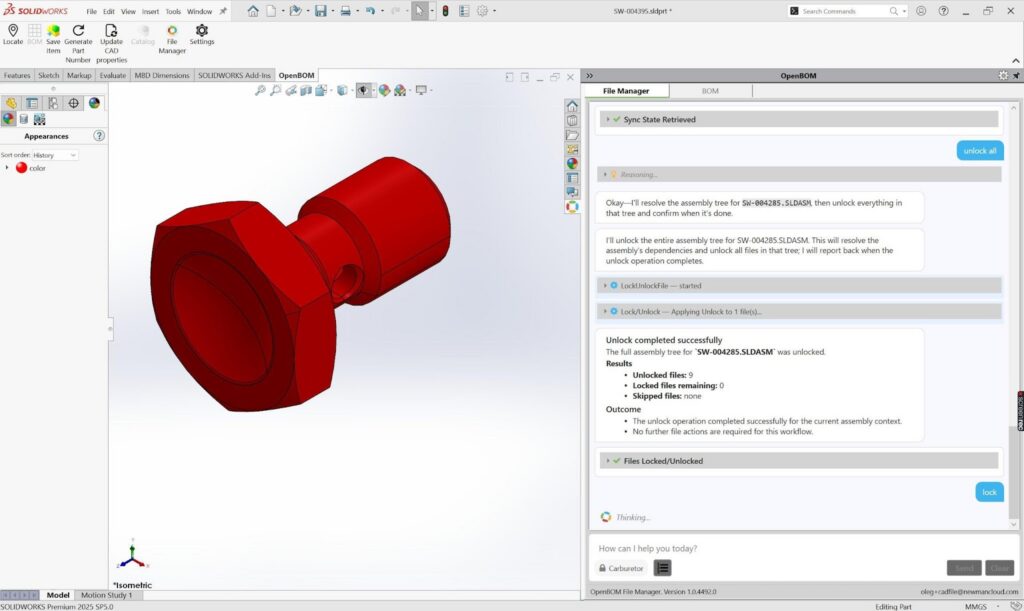This screenshot has height=611, width=1024.
Task: Open OpenBOM Settings gear in ribbon
Action: [x=202, y=31]
